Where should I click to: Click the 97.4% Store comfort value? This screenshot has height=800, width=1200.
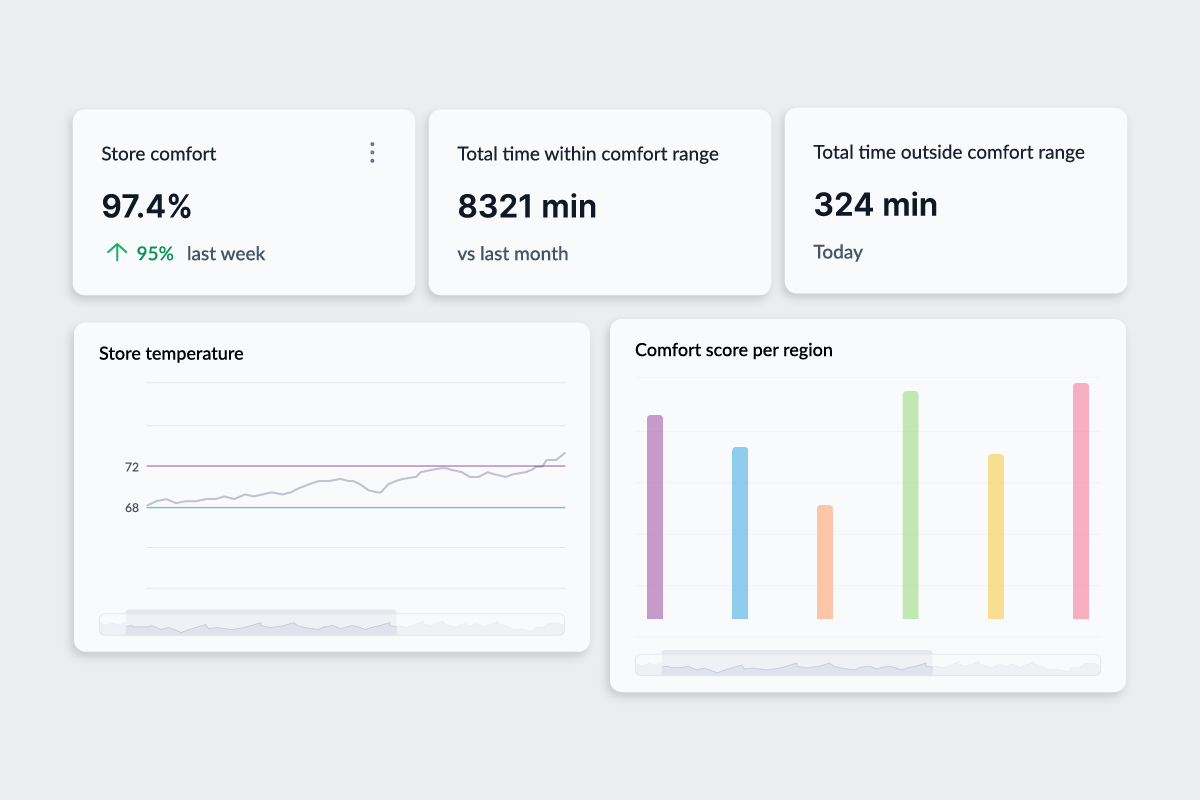click(x=146, y=206)
